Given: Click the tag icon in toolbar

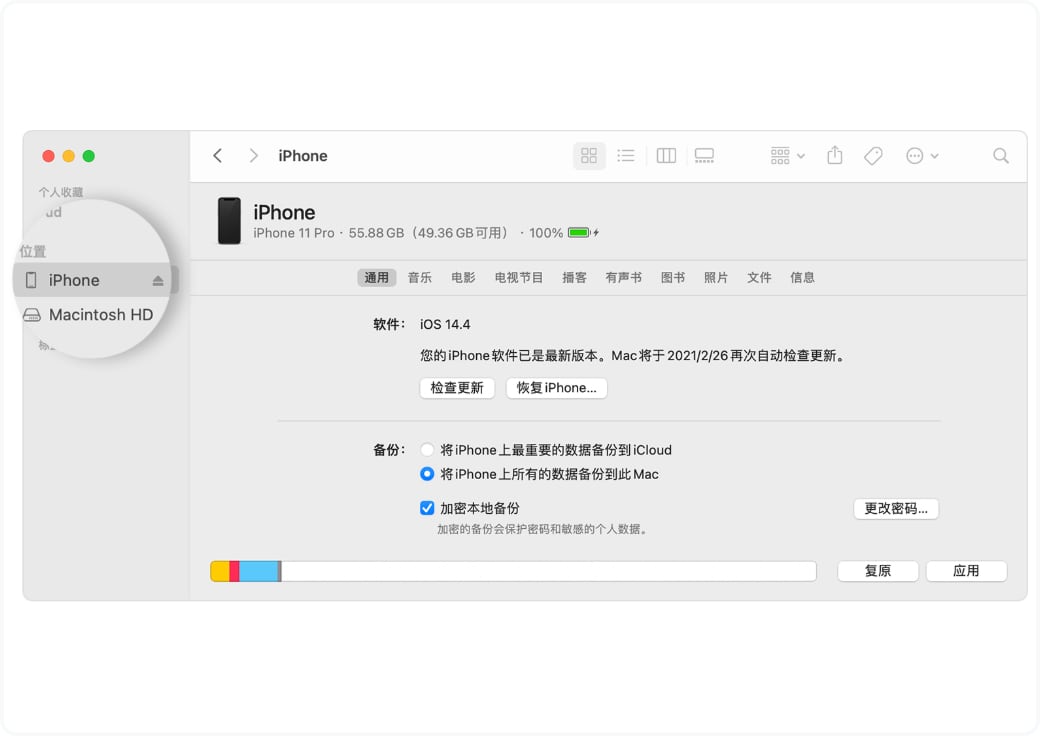Looking at the screenshot, I should pos(873,156).
